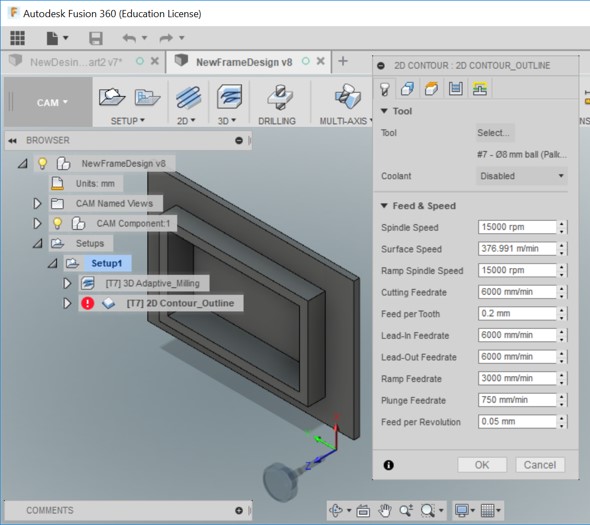Click the tool Select... button
Viewport: 590px width, 525px height.
[x=494, y=133]
